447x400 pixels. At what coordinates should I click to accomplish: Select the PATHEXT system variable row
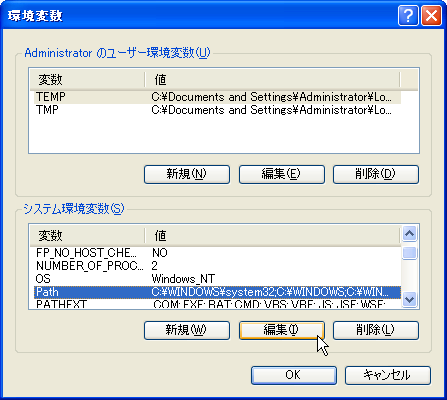click(217, 304)
